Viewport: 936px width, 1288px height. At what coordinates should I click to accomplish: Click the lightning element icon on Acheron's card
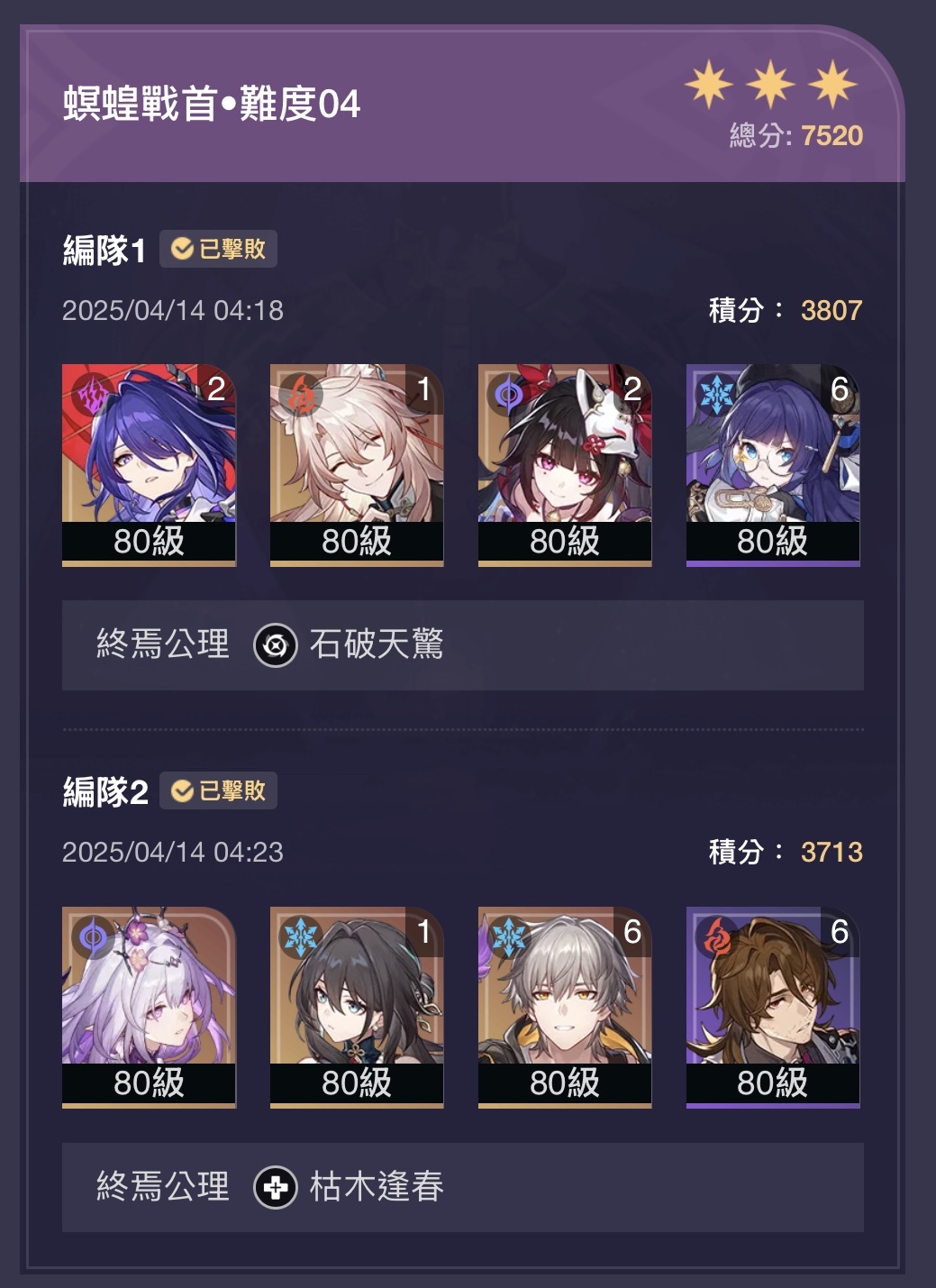(x=93, y=394)
